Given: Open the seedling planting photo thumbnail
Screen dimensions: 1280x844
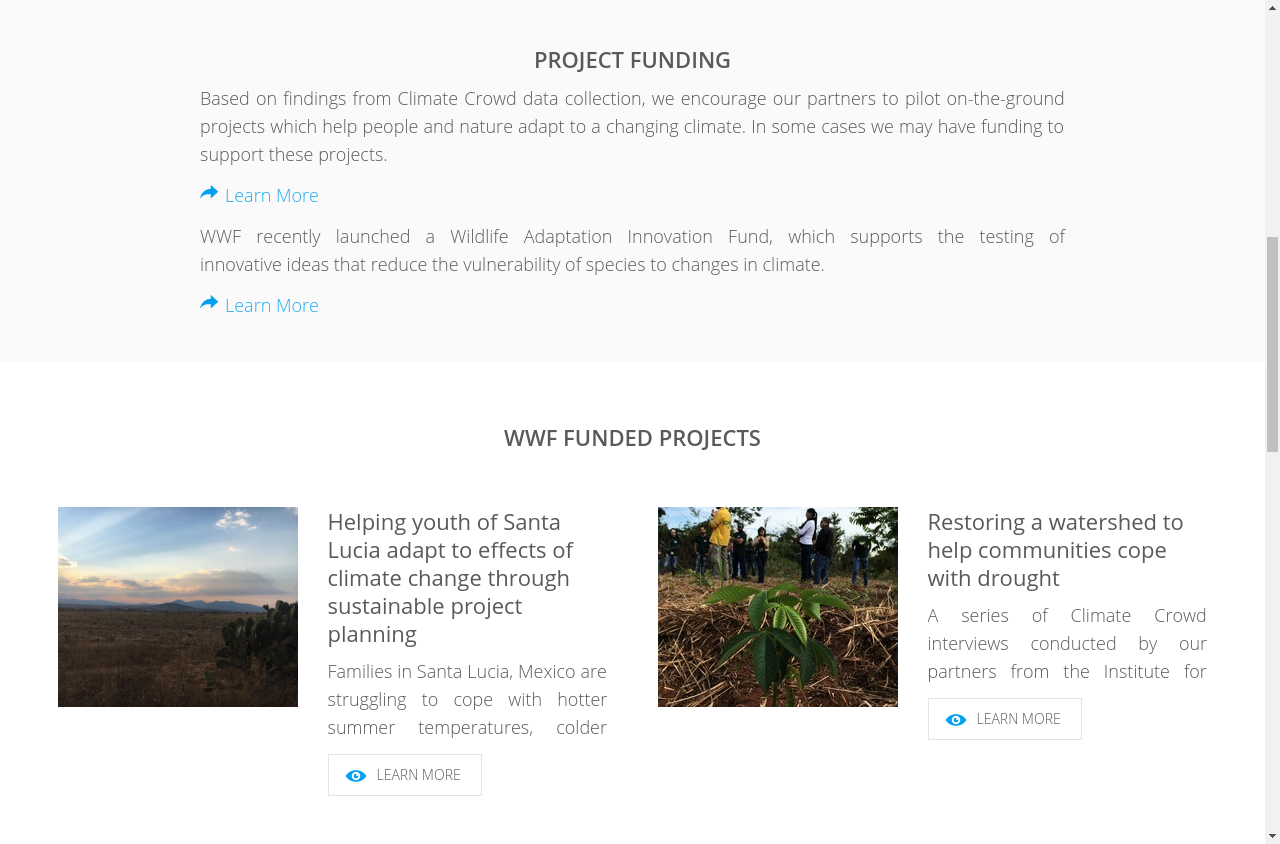Looking at the screenshot, I should (778, 607).
